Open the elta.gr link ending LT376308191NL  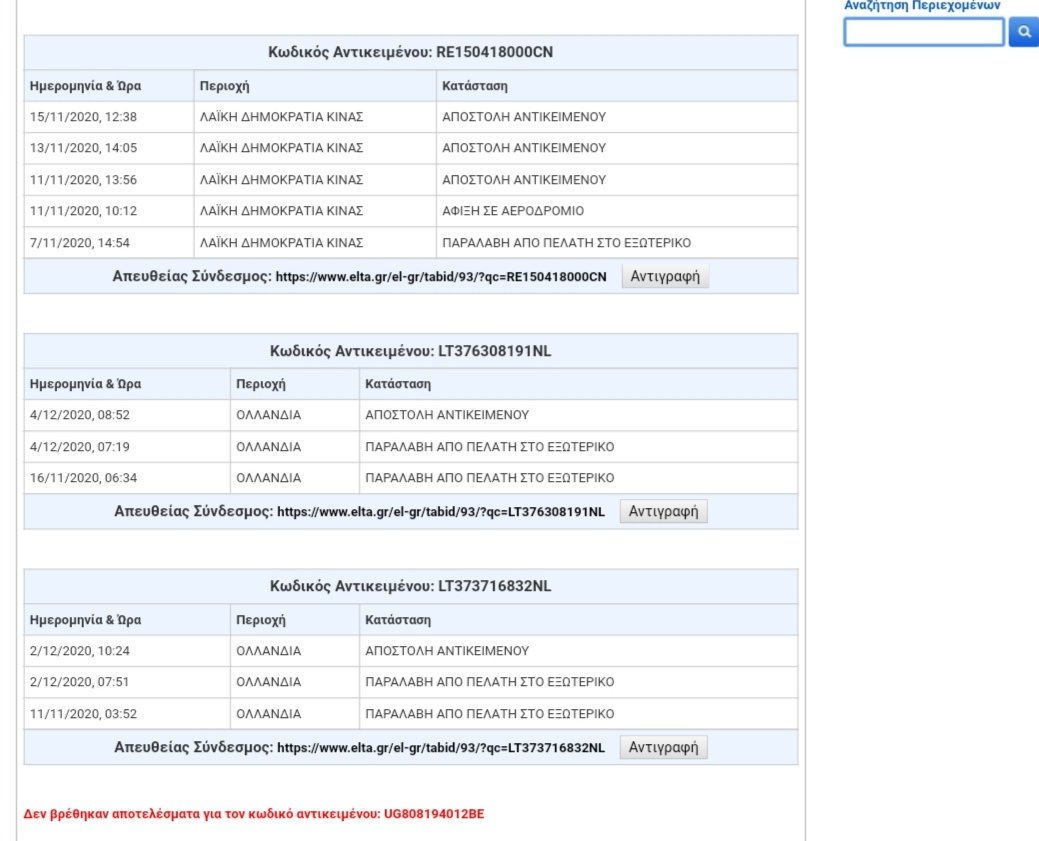pyautogui.click(x=441, y=512)
